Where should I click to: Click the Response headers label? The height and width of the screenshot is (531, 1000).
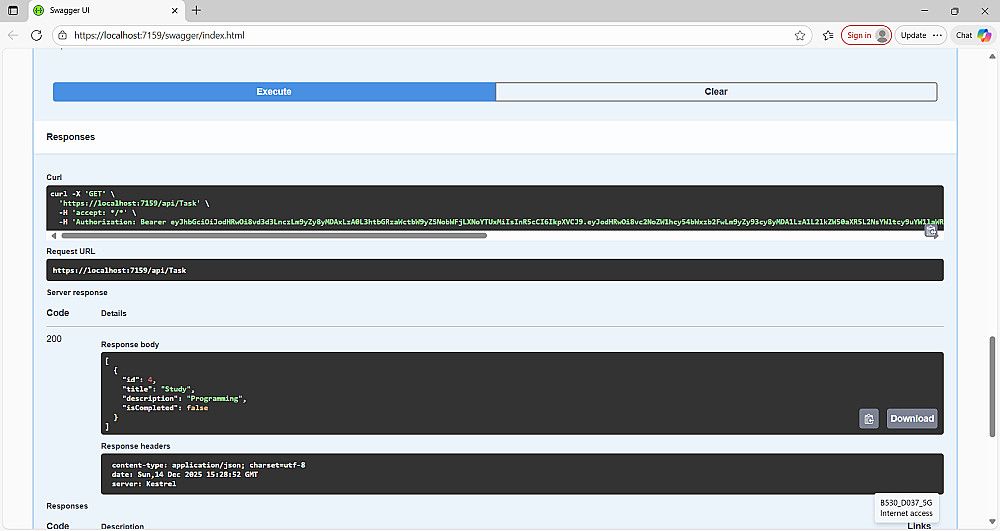[136, 446]
